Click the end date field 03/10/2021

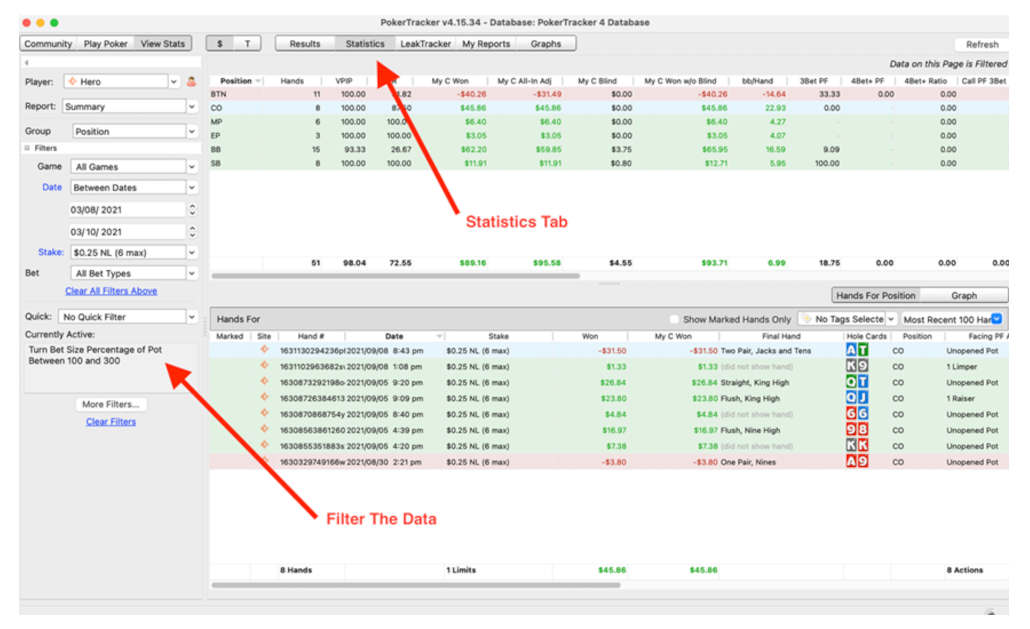[x=127, y=232]
